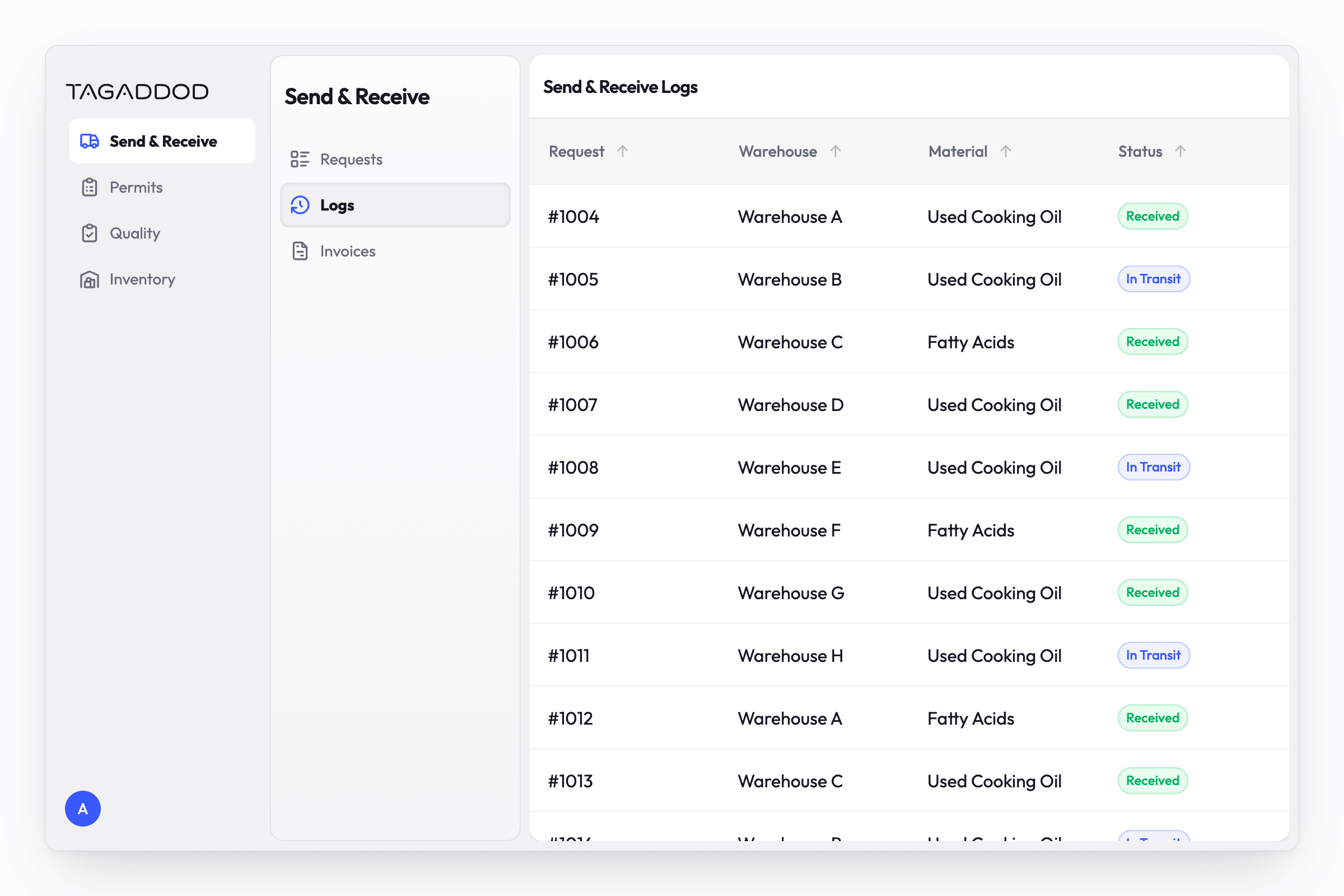The width and height of the screenshot is (1344, 896).
Task: Switch to the Requests section
Action: 395,160
